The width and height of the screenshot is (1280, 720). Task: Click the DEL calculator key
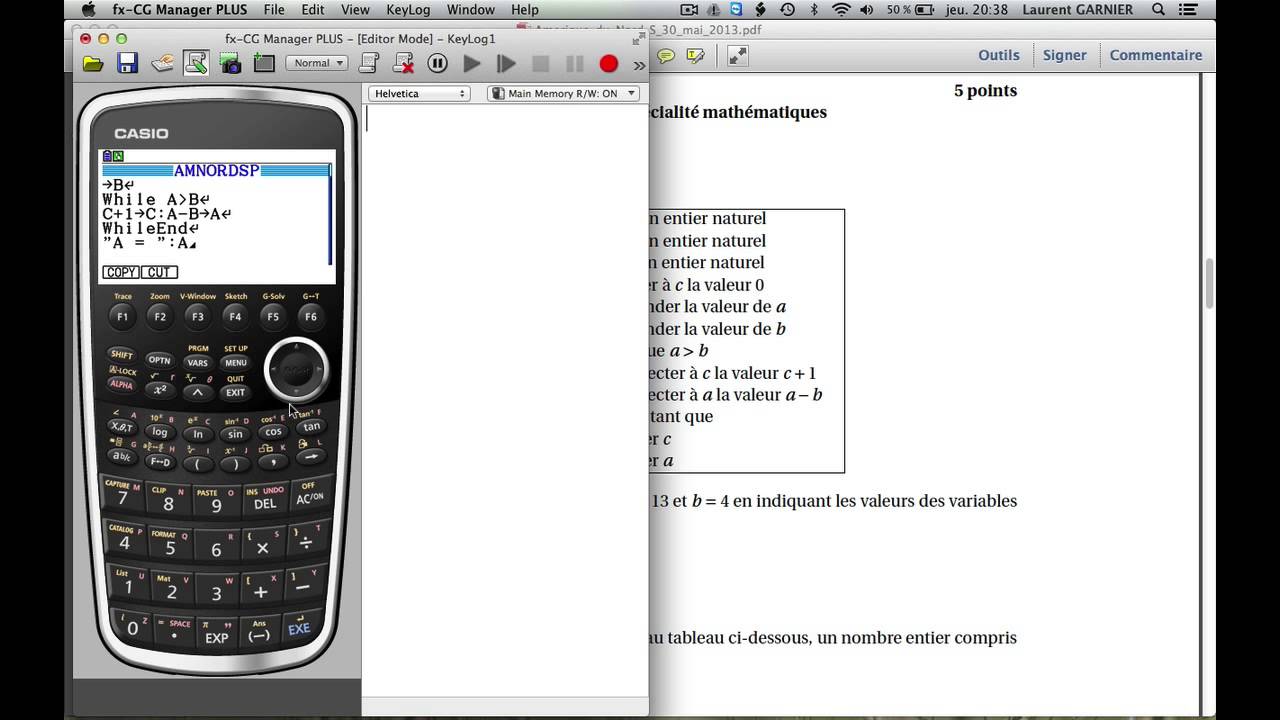tap(264, 504)
